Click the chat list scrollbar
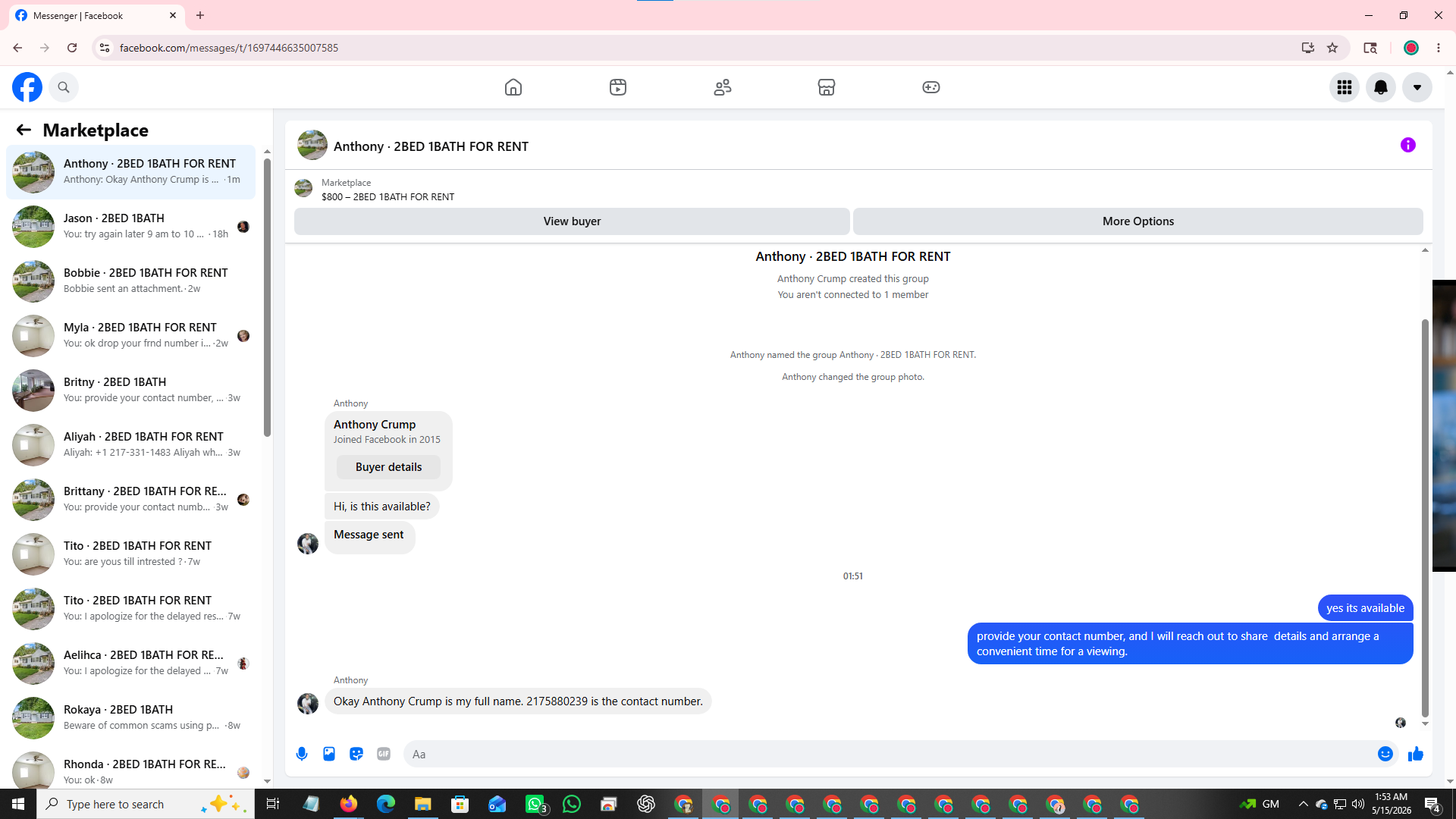 (267, 296)
